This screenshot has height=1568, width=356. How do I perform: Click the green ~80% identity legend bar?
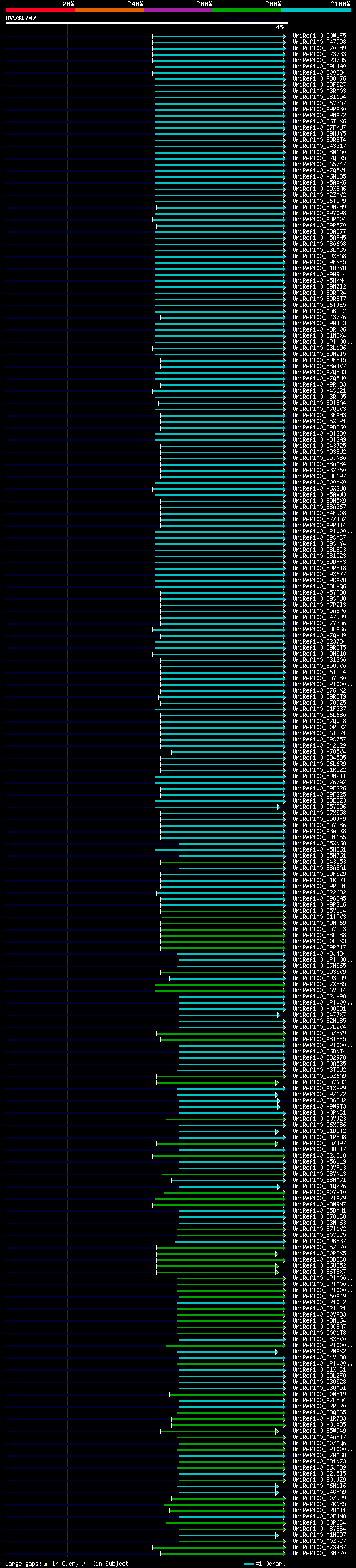pos(247,10)
